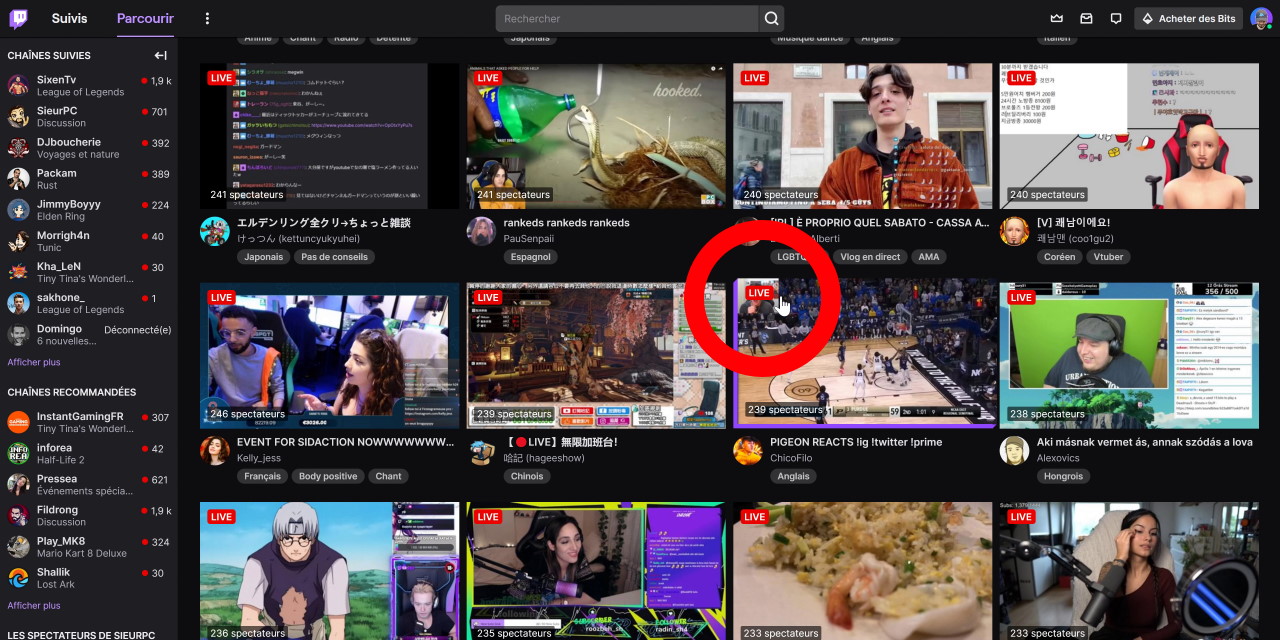This screenshot has width=1280, height=640.
Task: Click the Twitch logo home icon
Action: pos(19,18)
